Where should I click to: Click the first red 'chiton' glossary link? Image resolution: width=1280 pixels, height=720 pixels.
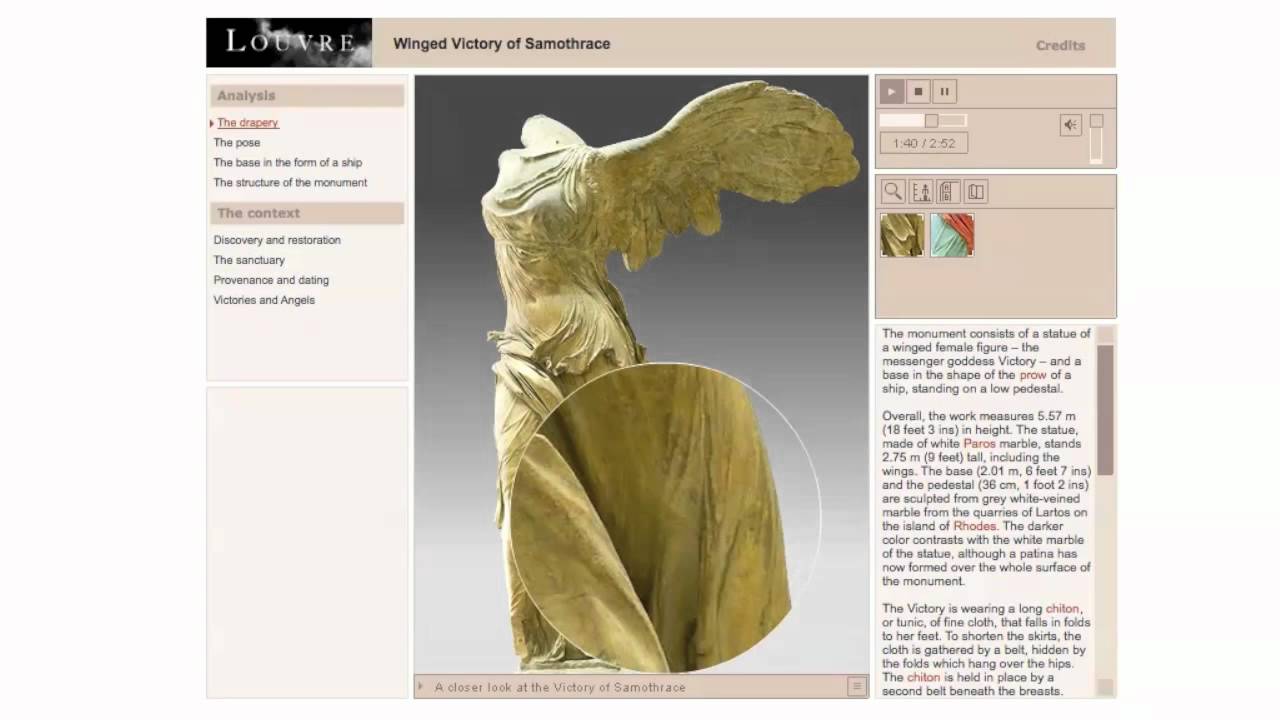point(1063,609)
